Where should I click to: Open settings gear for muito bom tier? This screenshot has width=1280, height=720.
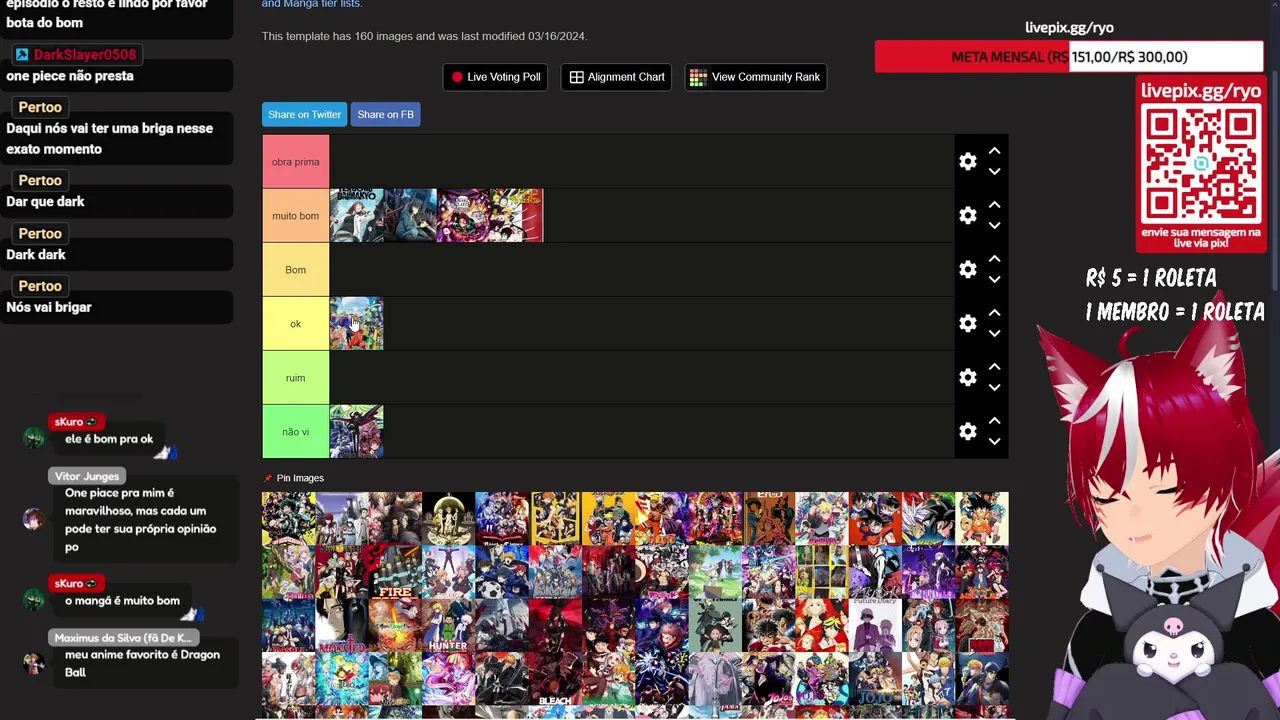coord(967,216)
